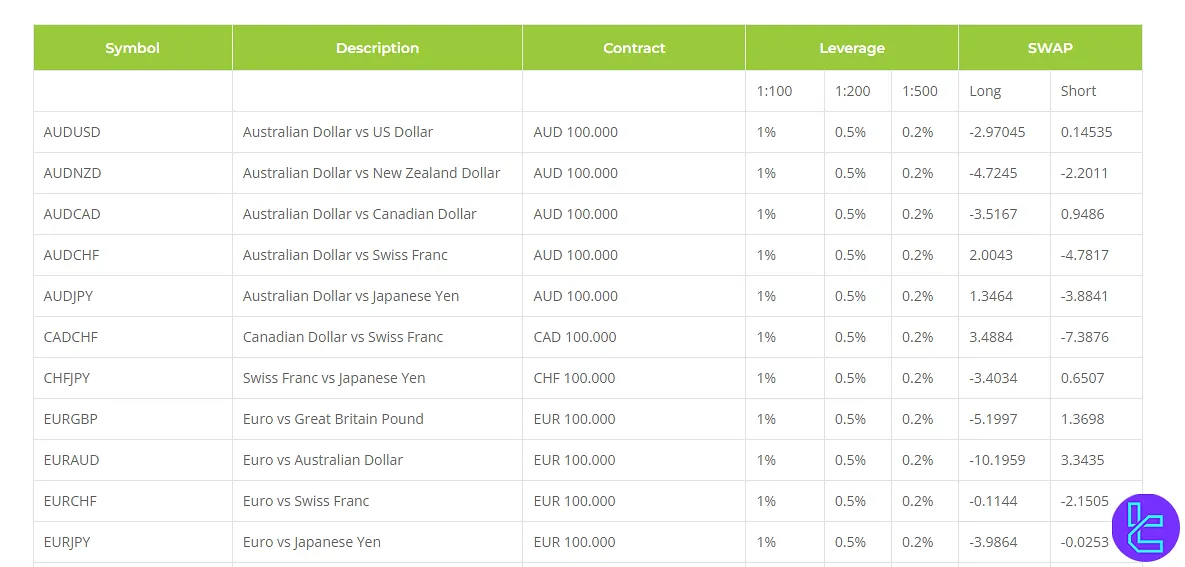Click the EURGBP symbol cell
The height and width of the screenshot is (567, 1185).
(73, 419)
